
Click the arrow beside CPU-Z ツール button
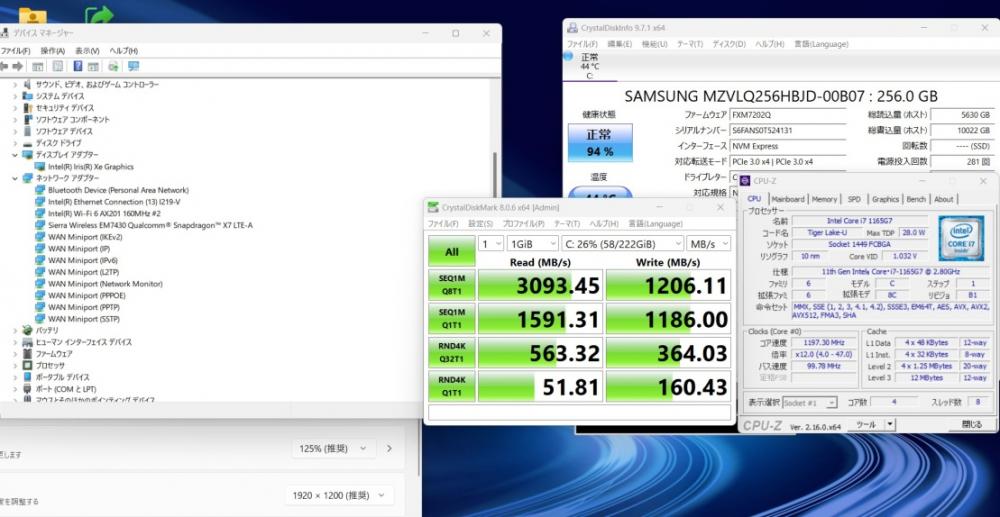coord(890,425)
